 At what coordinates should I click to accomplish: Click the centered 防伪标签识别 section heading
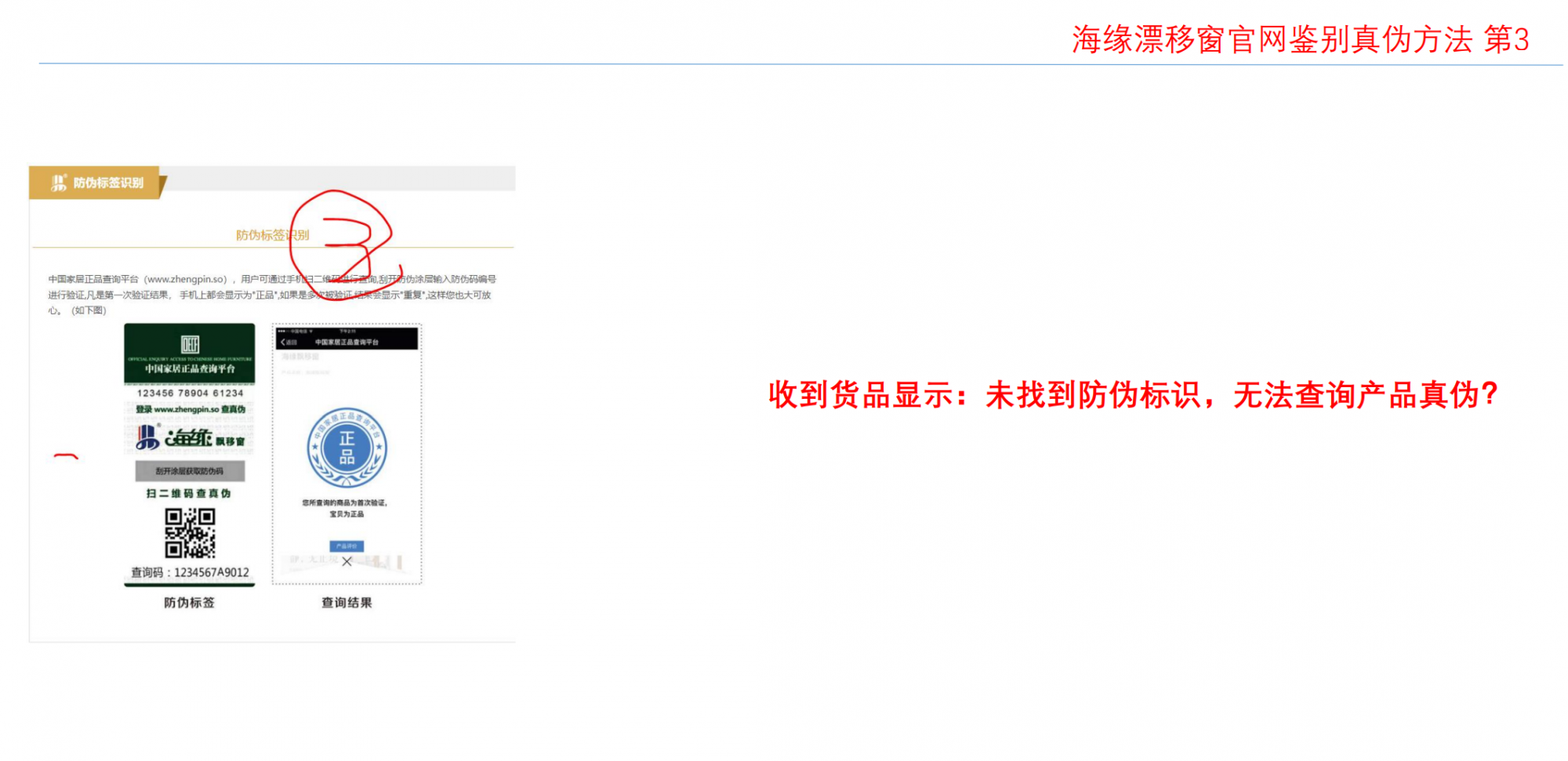click(x=271, y=235)
